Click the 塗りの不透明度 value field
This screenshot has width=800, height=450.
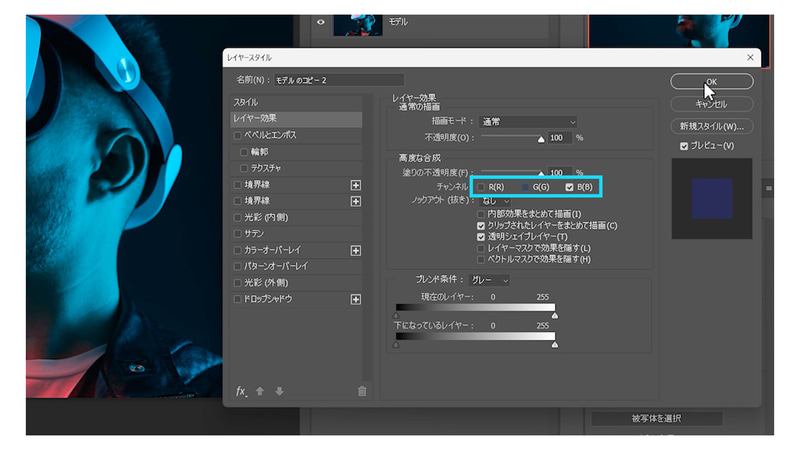coord(560,172)
